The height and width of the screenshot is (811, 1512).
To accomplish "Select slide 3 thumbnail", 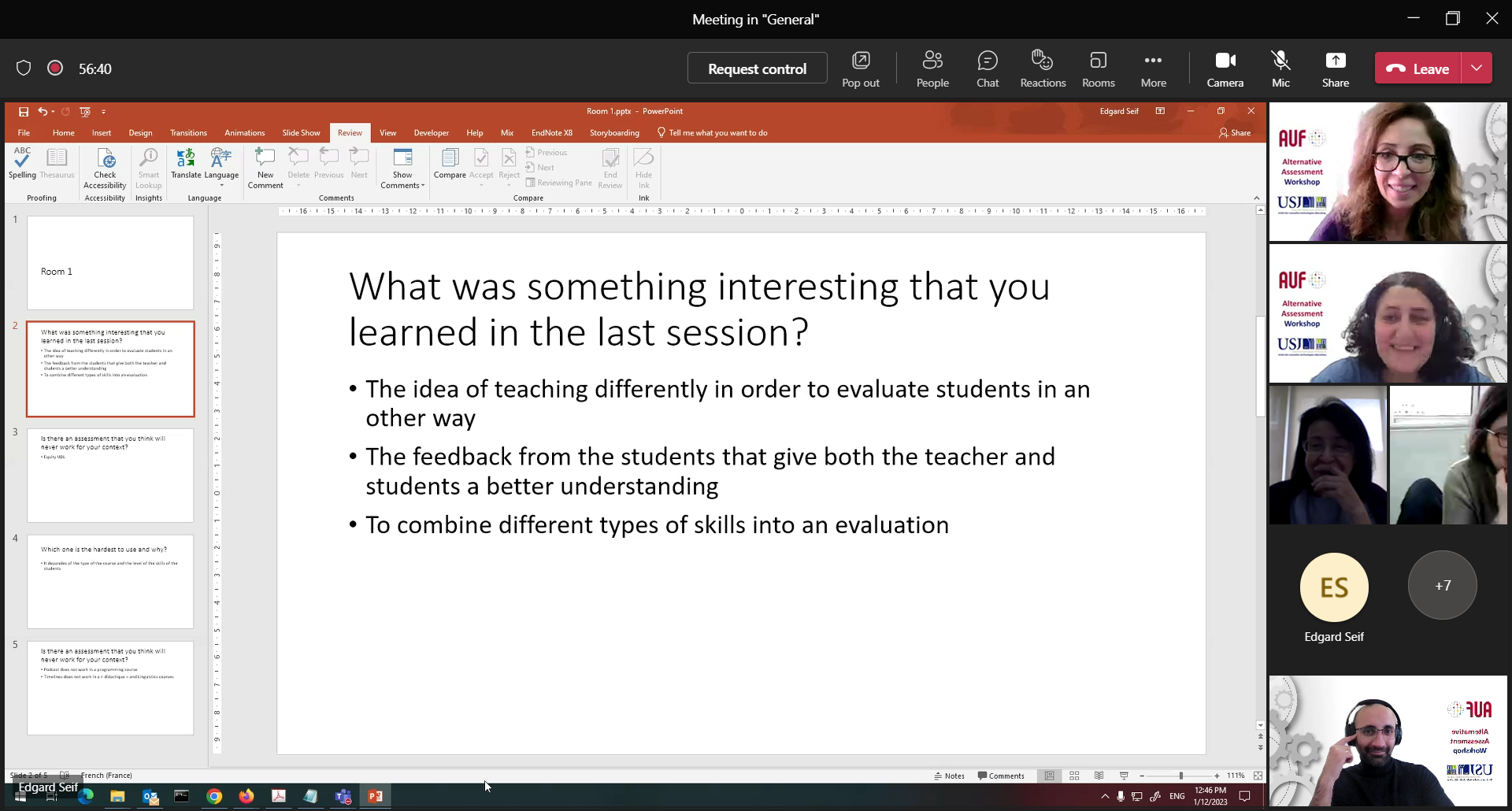I will pyautogui.click(x=110, y=476).
